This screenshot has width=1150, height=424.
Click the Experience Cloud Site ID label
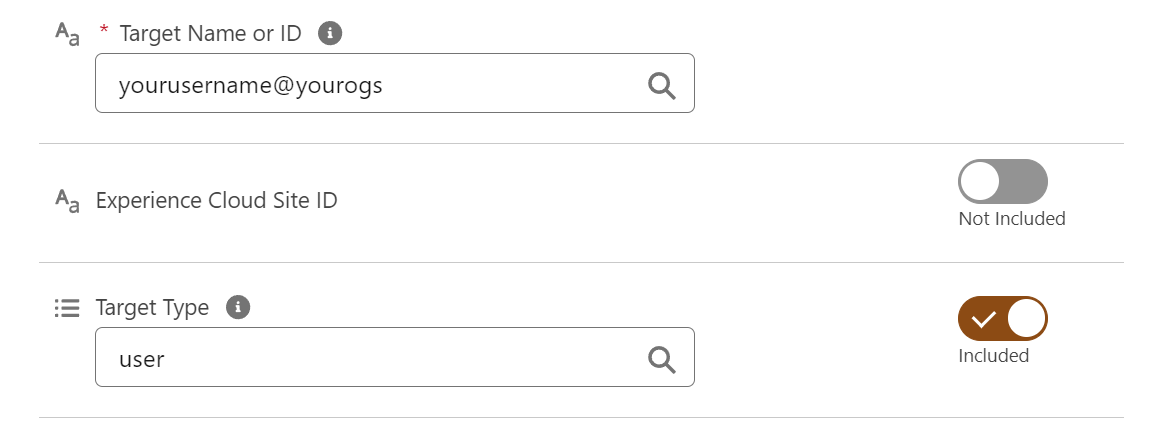point(216,200)
